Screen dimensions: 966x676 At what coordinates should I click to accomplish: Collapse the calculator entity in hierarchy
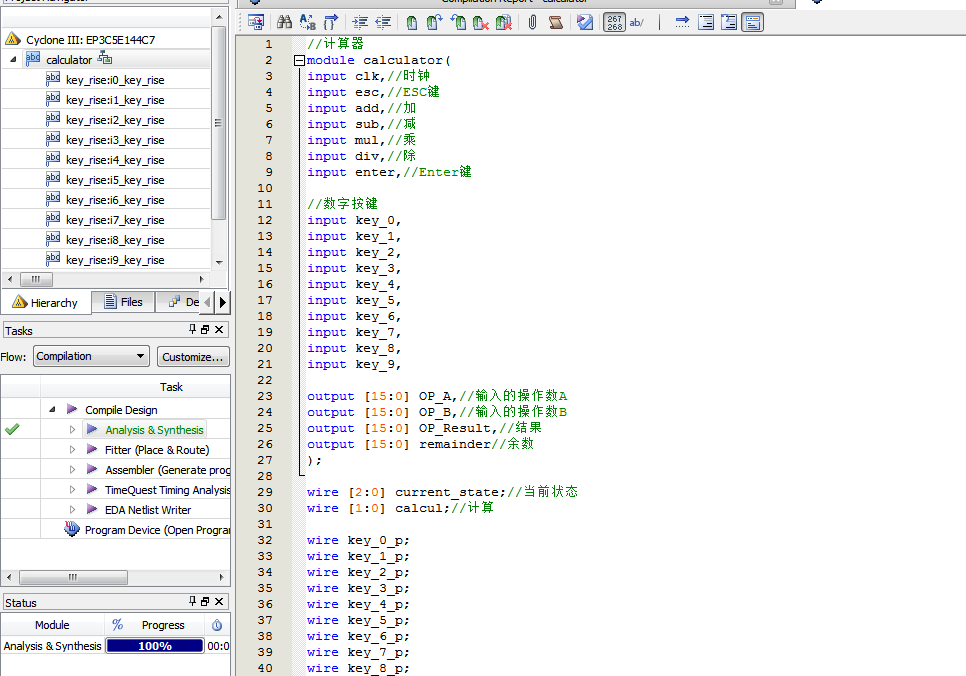(14, 60)
